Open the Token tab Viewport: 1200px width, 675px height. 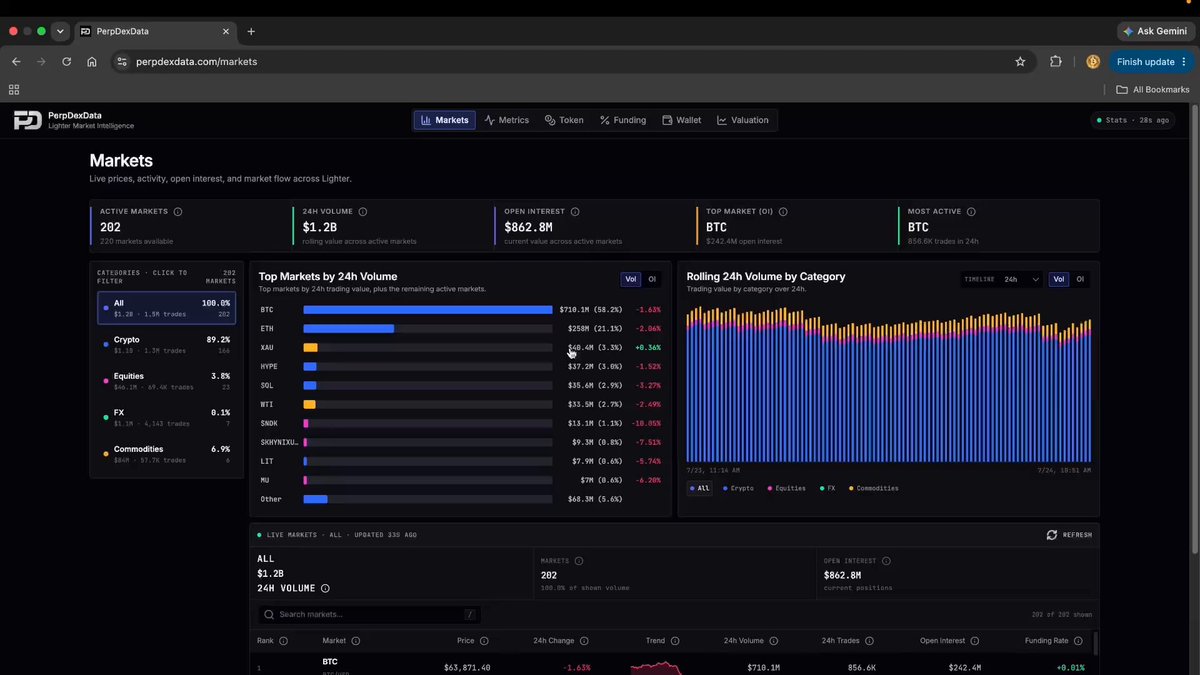[x=564, y=120]
